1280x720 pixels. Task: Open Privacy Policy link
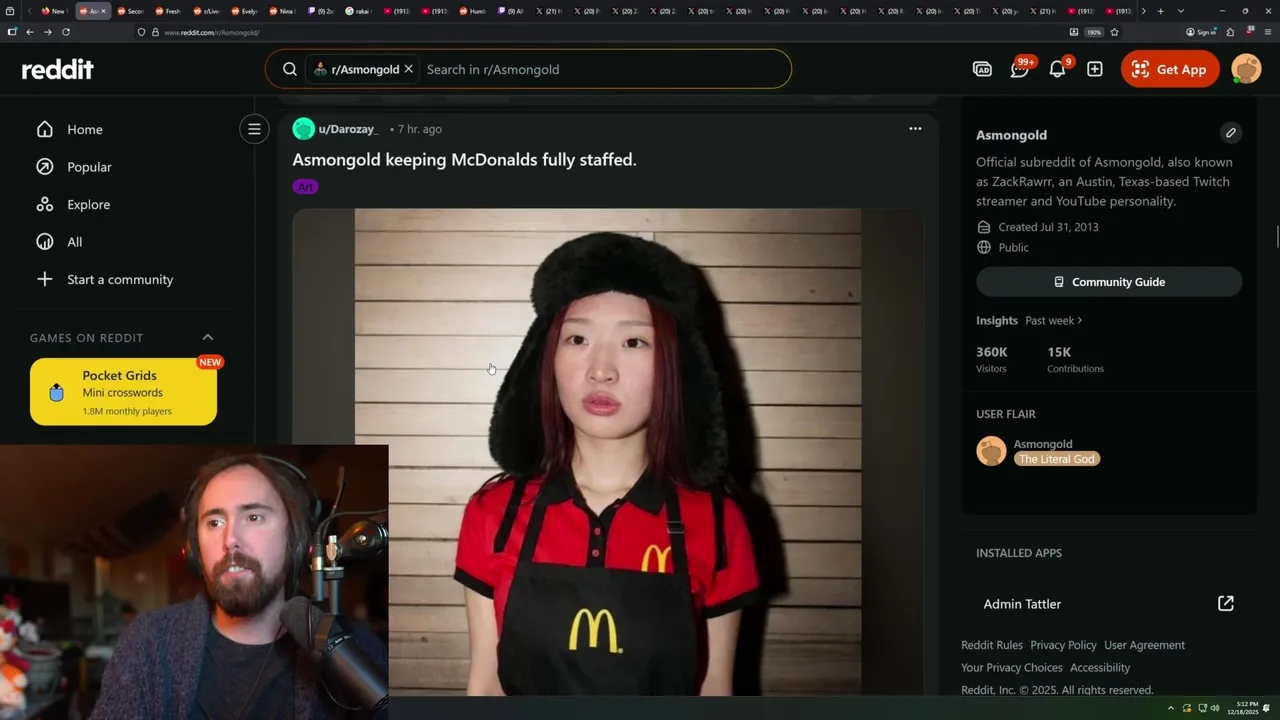(1063, 645)
